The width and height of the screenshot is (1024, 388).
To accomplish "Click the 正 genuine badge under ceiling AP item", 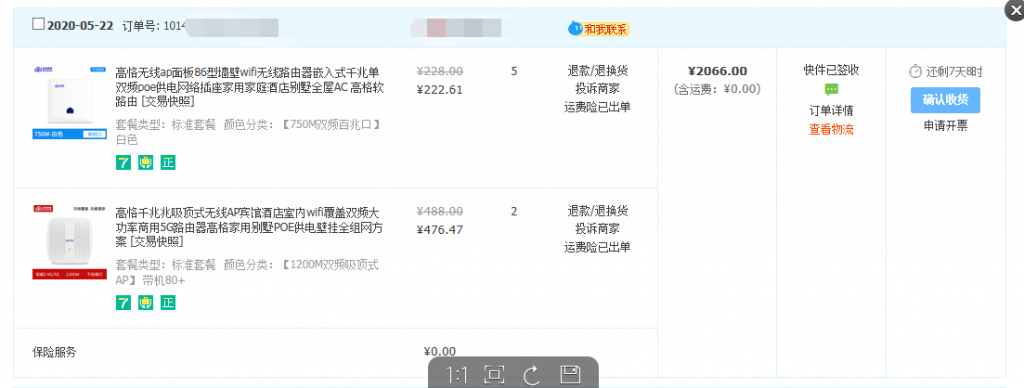I will click(168, 302).
